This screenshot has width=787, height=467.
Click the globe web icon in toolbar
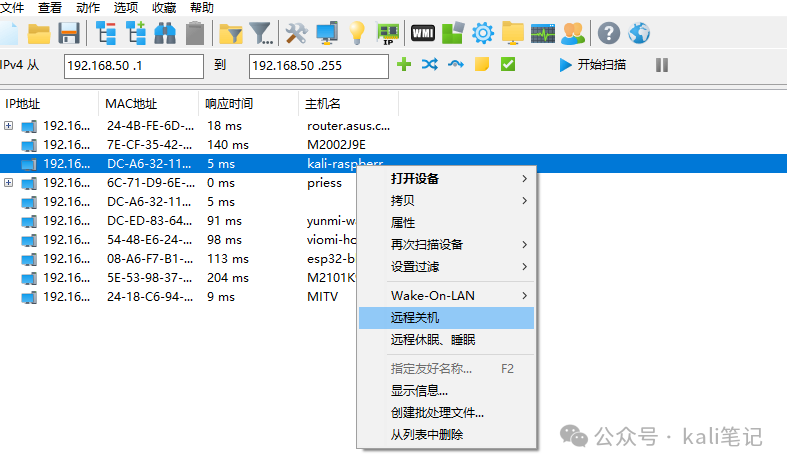638,33
